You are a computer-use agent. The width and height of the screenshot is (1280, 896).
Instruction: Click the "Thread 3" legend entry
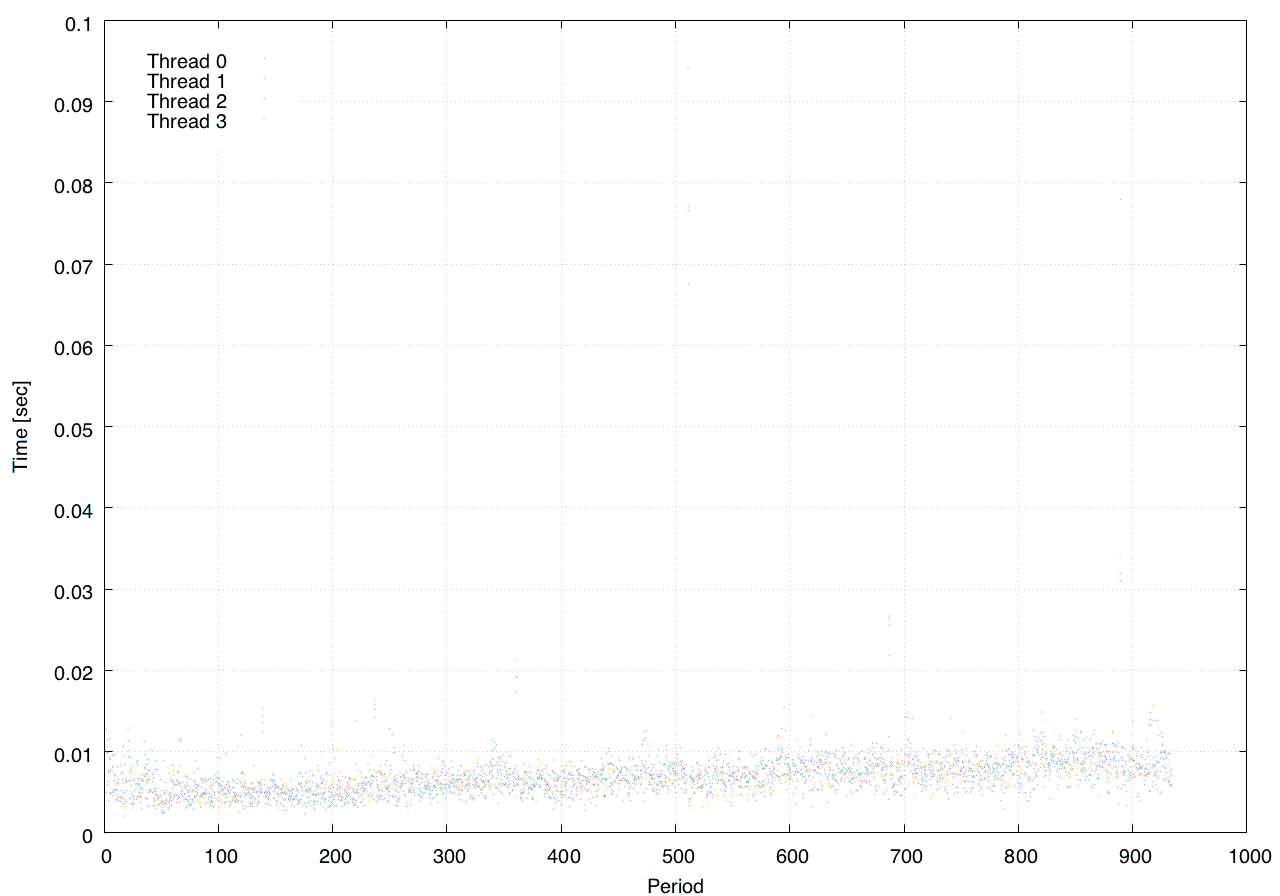point(187,122)
